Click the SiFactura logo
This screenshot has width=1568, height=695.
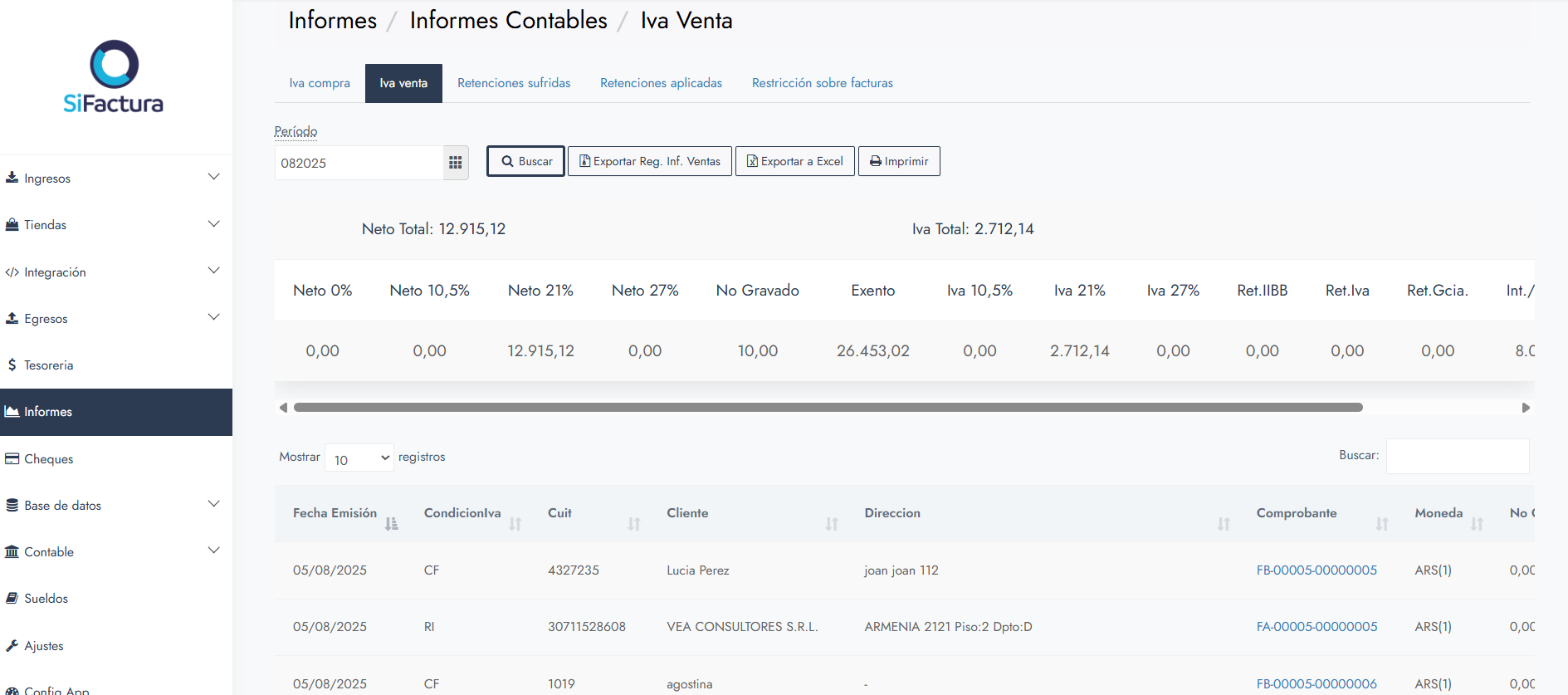pos(114,76)
